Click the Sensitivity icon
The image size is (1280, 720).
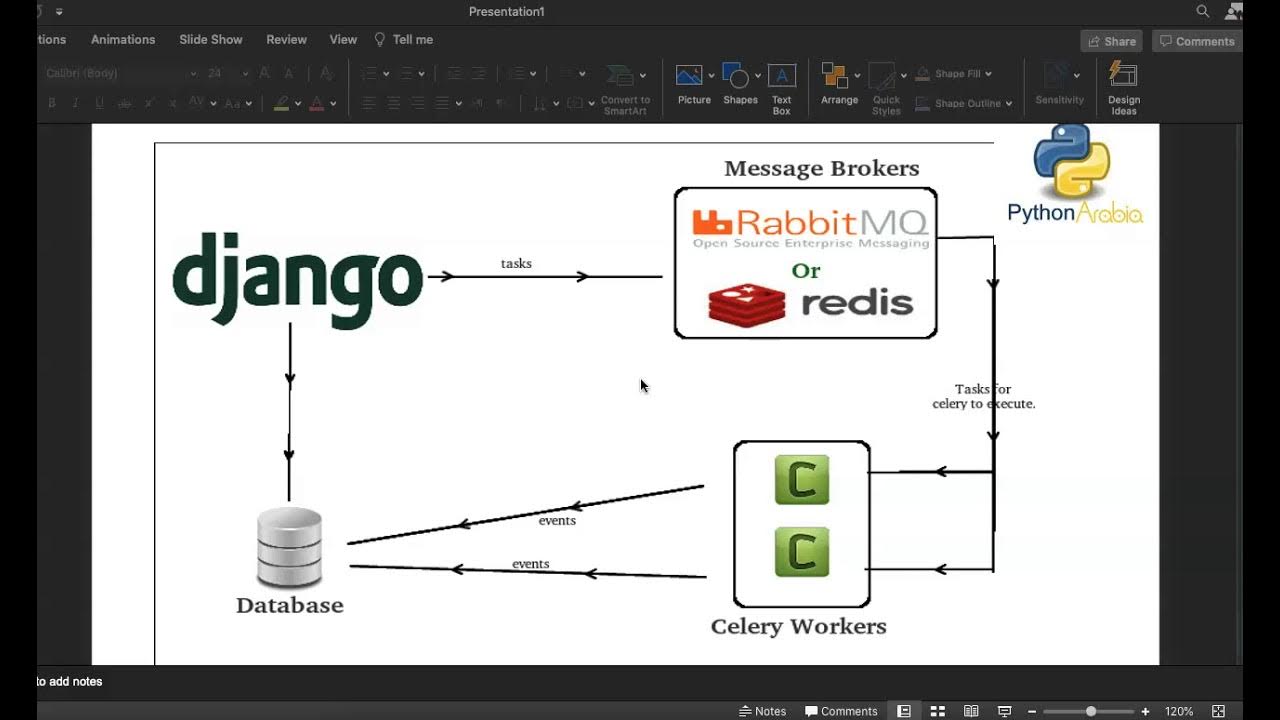pyautogui.click(x=1056, y=76)
